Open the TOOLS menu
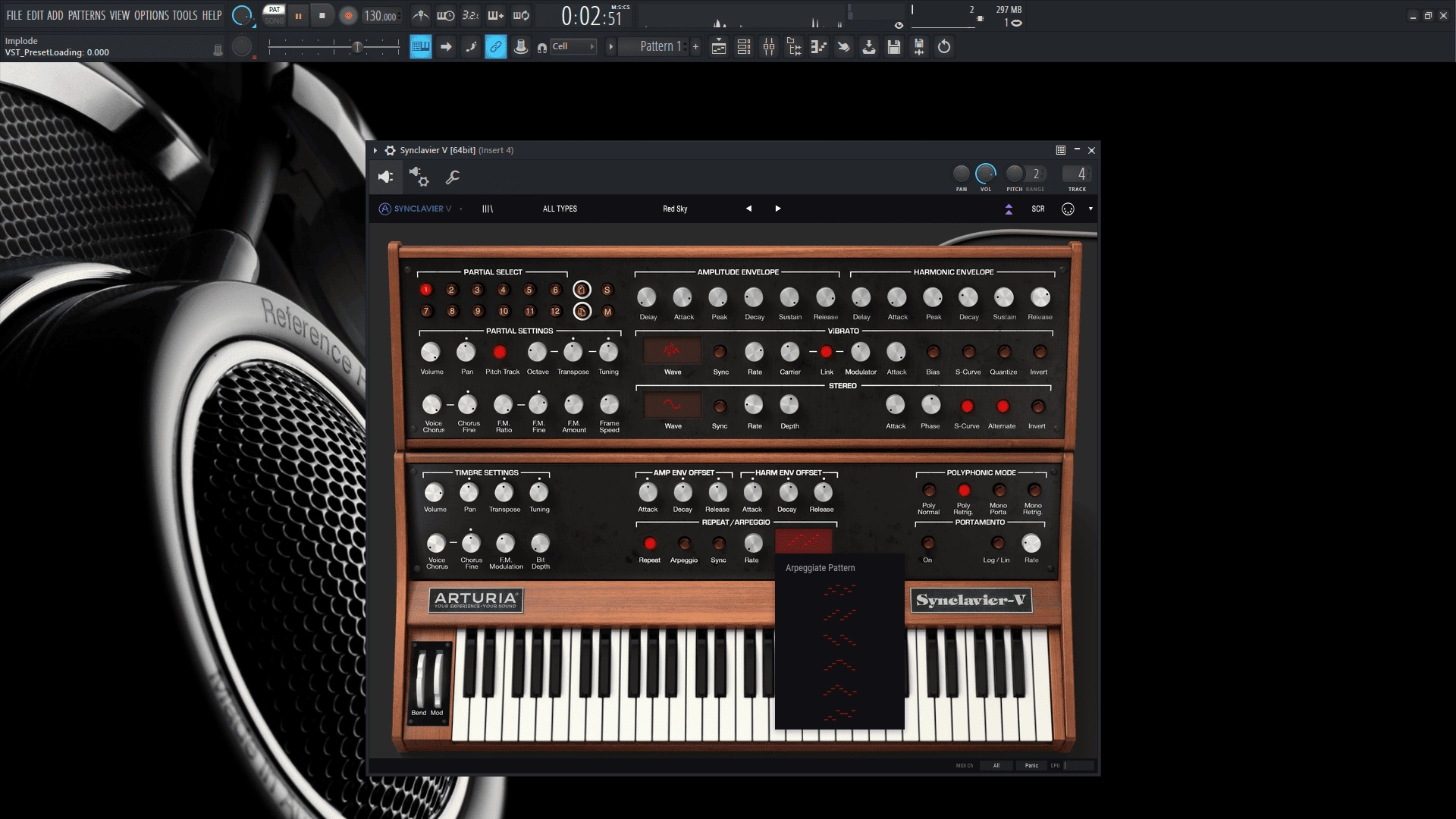Screen dimensions: 1456x819 coord(185,15)
